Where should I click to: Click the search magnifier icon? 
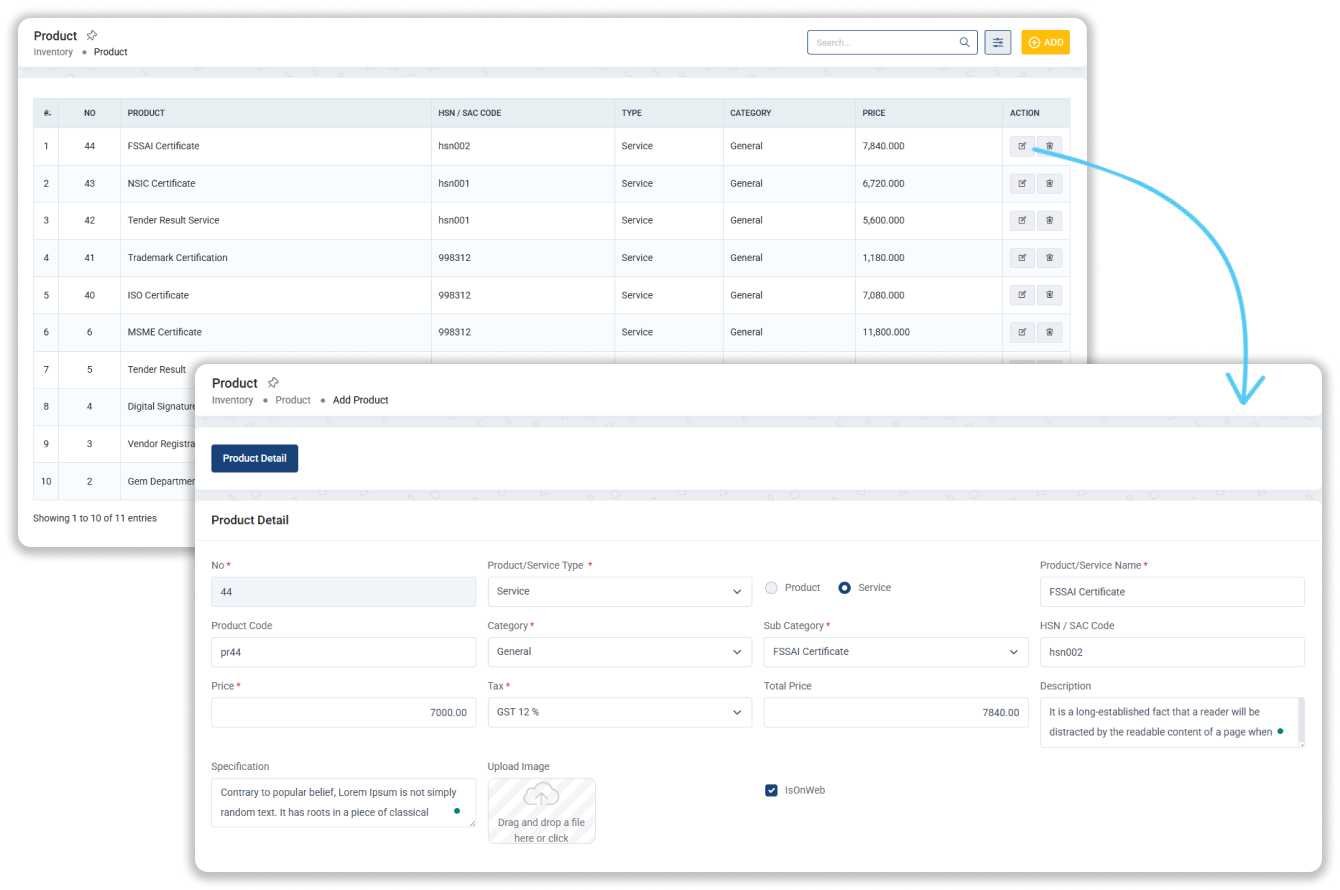point(964,43)
